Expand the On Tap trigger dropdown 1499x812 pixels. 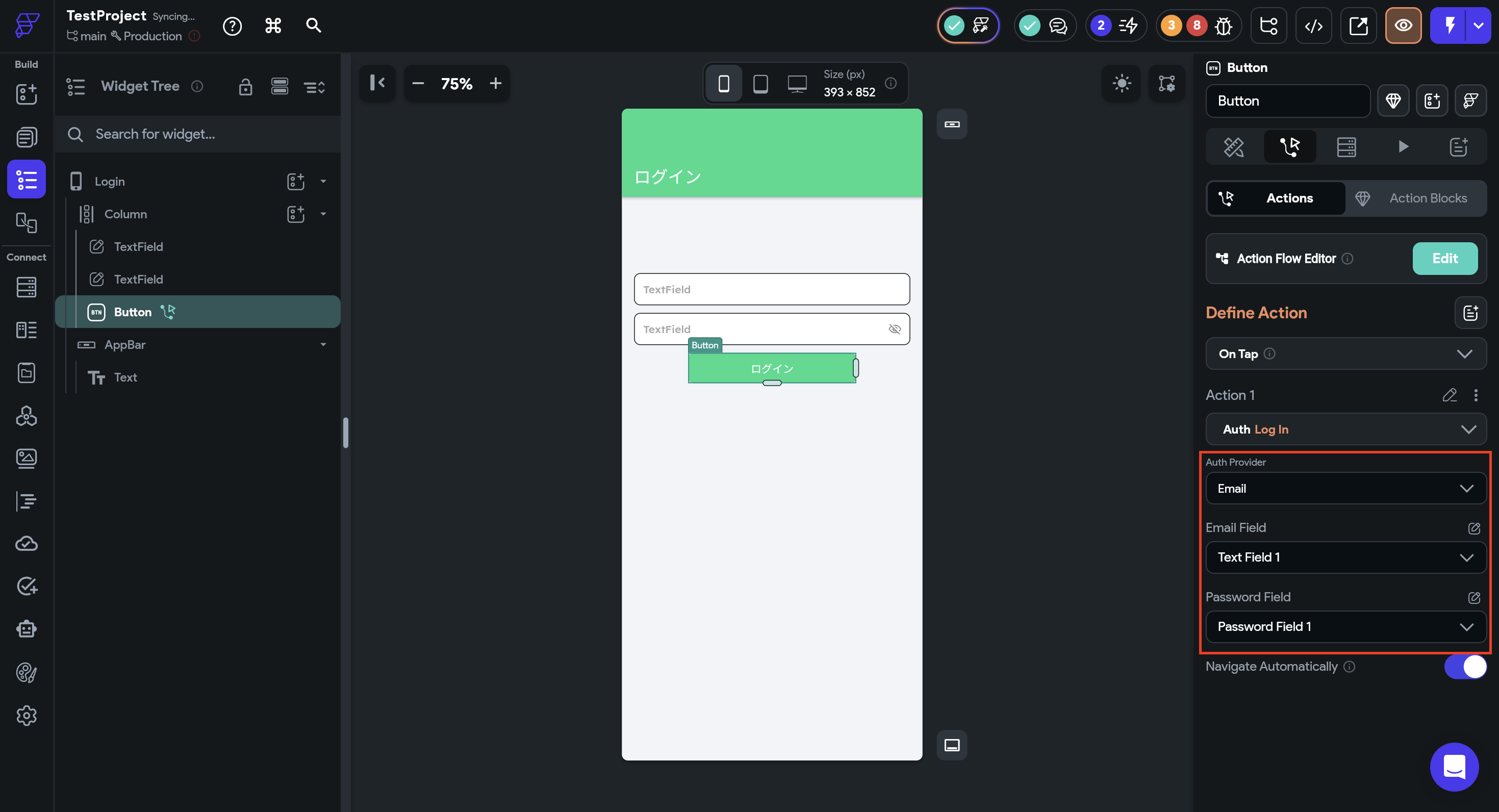click(x=1345, y=354)
